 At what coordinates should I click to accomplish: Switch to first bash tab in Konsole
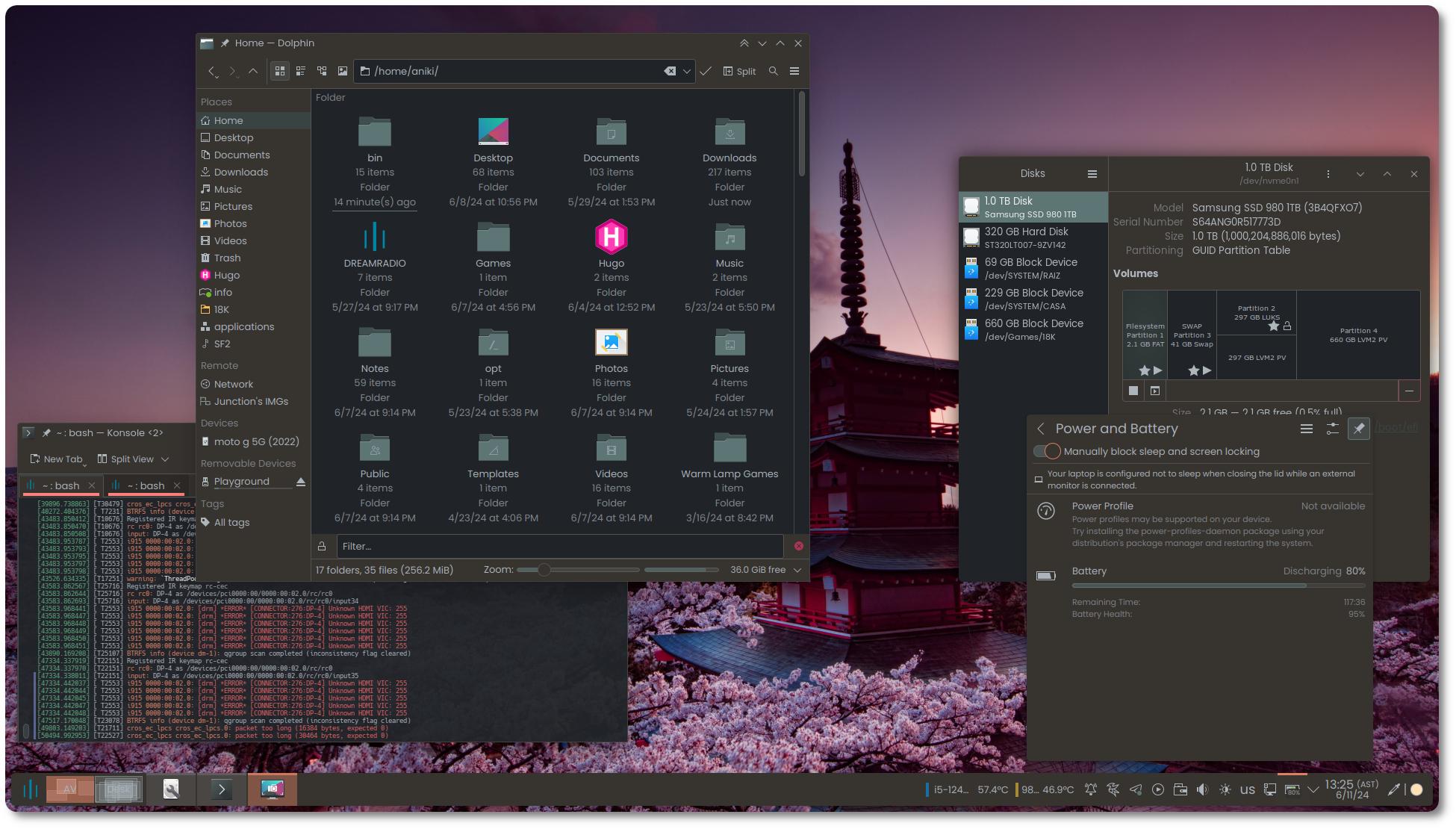(x=60, y=485)
